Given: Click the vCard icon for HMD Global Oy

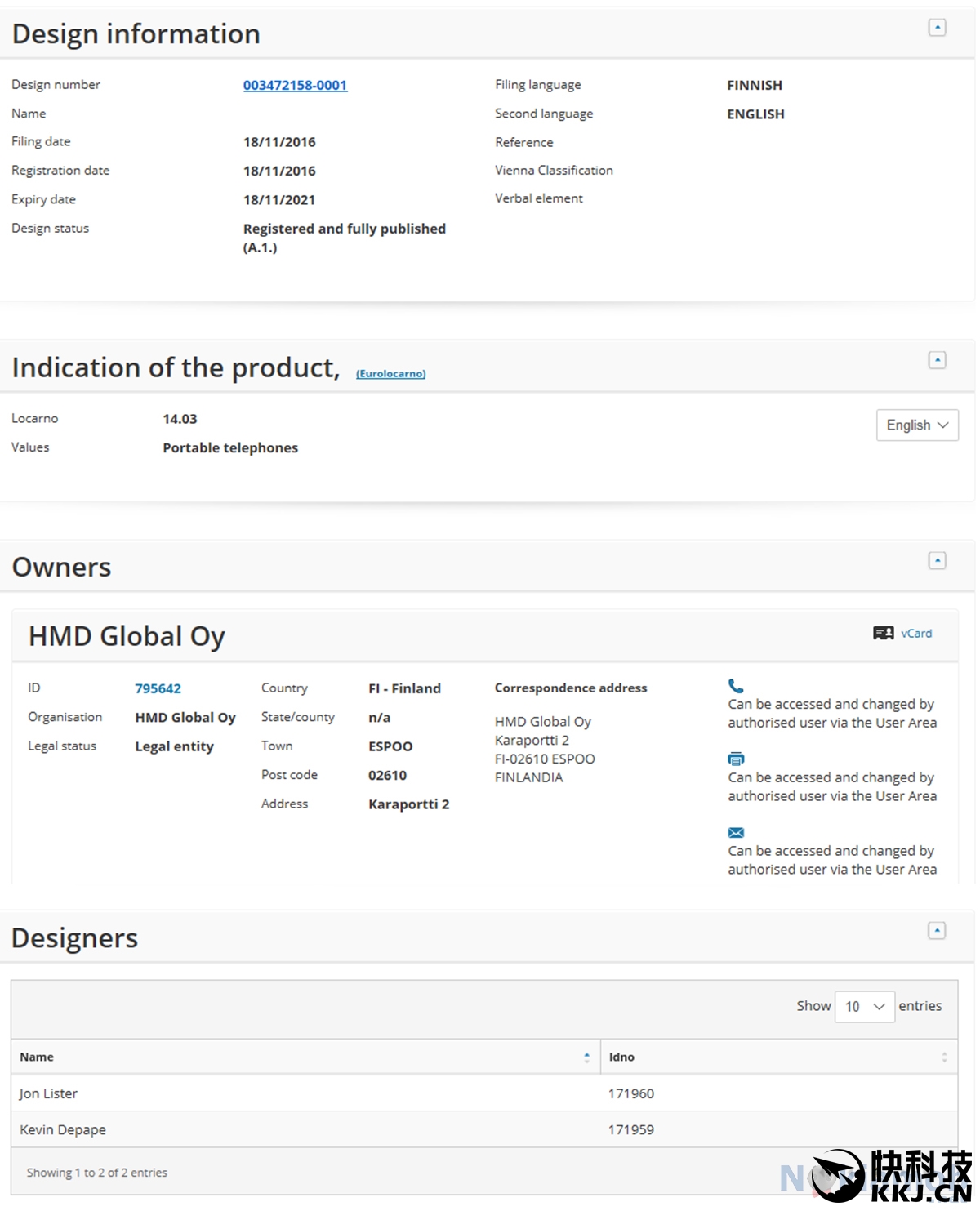Looking at the screenshot, I should pos(883,634).
